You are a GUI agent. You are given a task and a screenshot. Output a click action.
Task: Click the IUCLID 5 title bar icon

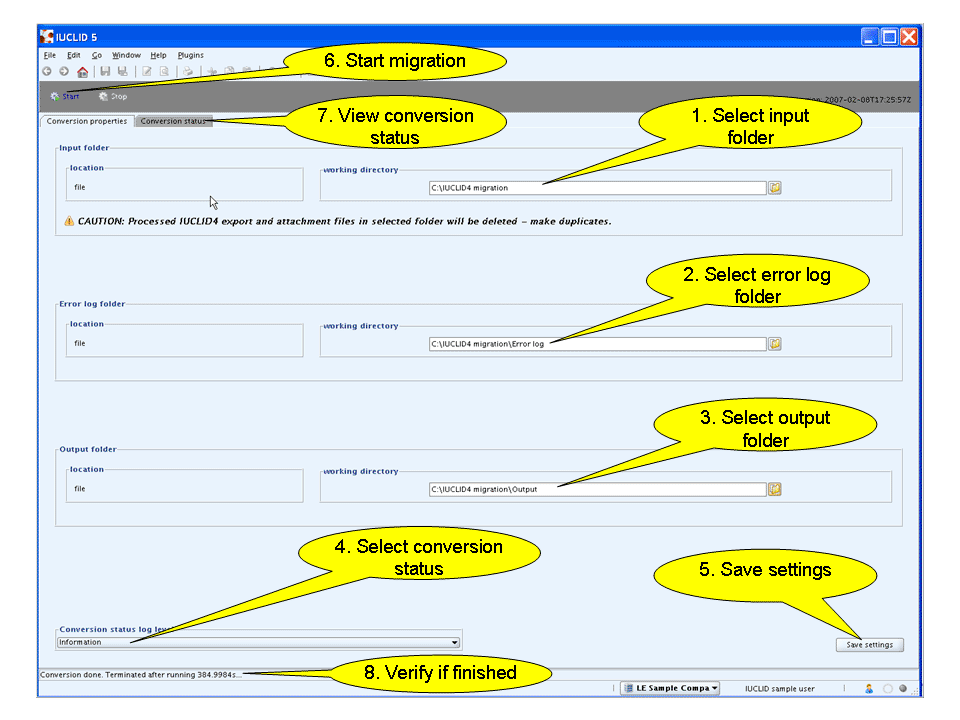click(47, 37)
